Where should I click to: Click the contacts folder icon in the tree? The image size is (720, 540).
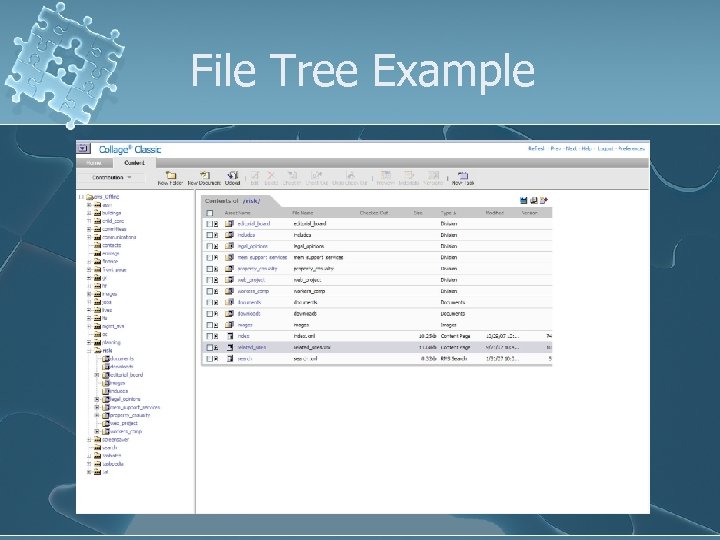click(x=97, y=245)
